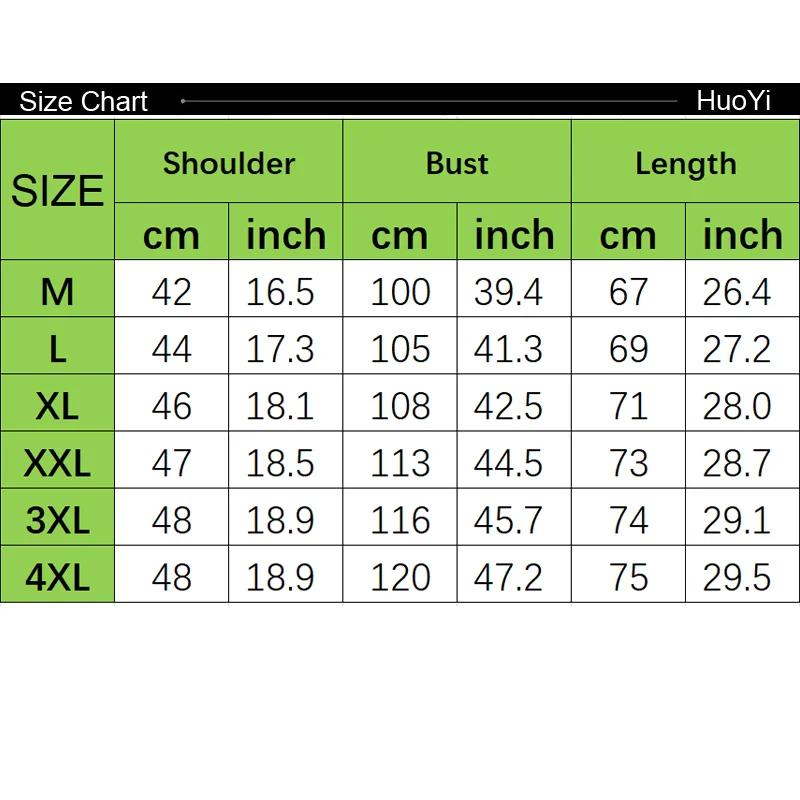Viewport: 800px width, 800px height.
Task: Click the shoulder value 46 cm cell
Action: 171,405
